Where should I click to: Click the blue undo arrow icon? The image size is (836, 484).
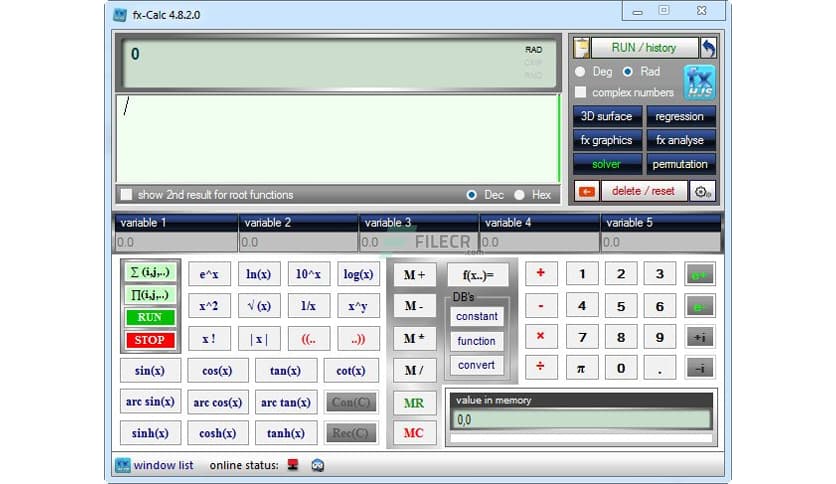(x=709, y=48)
